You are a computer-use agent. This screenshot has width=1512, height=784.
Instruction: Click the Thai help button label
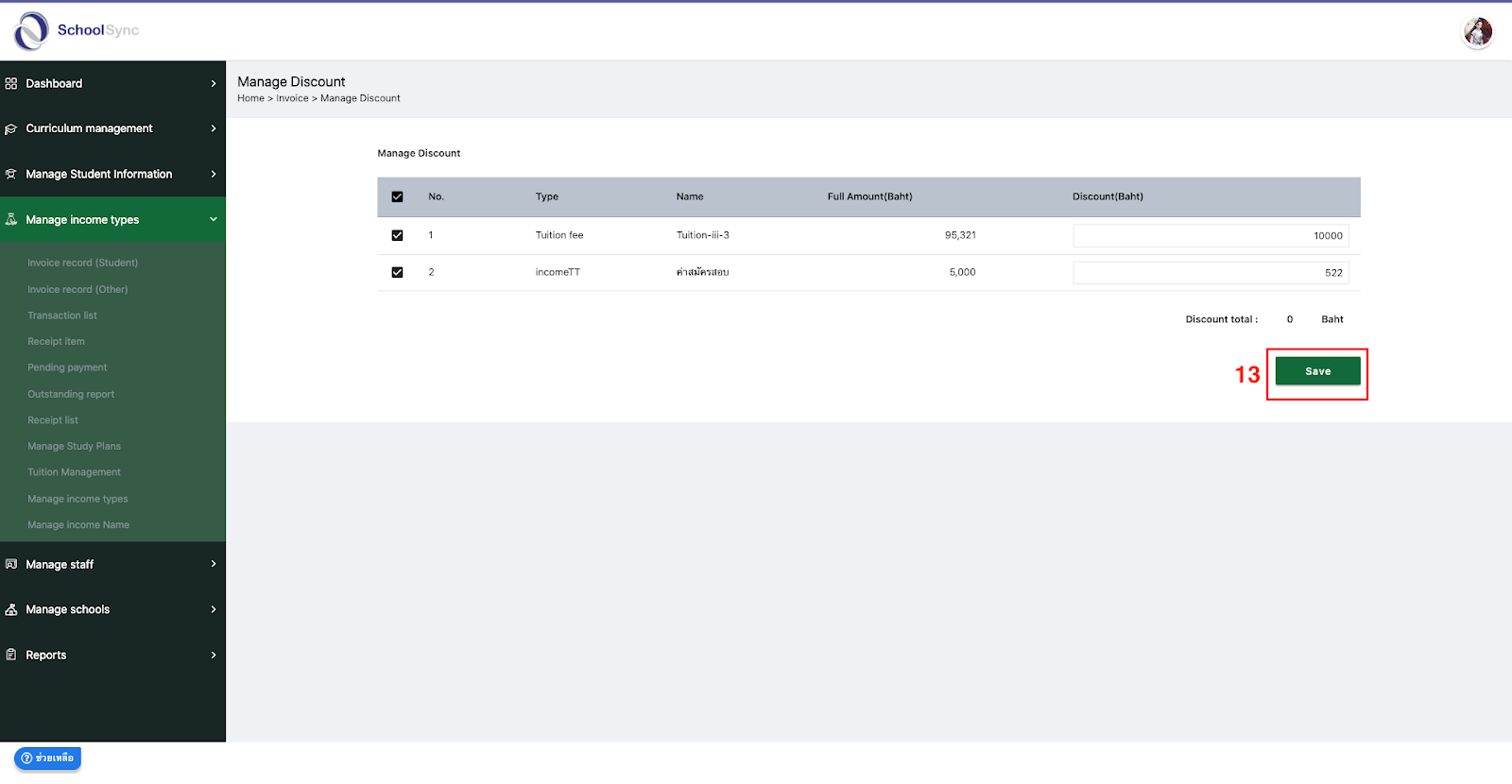(x=55, y=758)
